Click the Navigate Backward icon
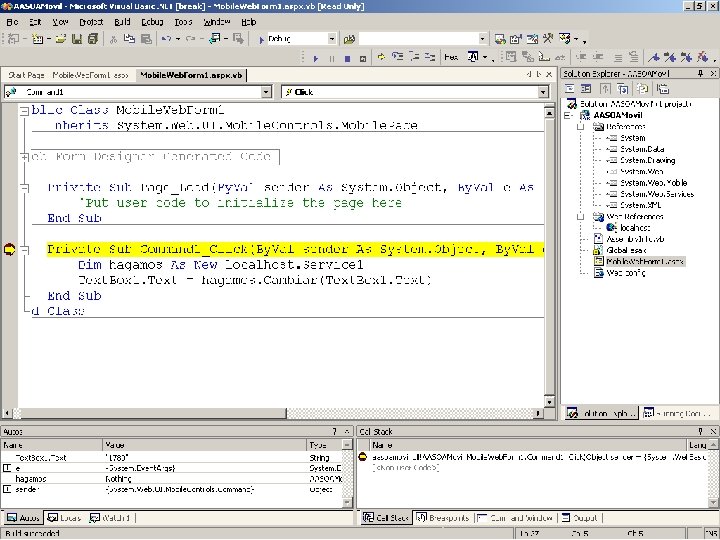720x540 pixels. [214, 39]
